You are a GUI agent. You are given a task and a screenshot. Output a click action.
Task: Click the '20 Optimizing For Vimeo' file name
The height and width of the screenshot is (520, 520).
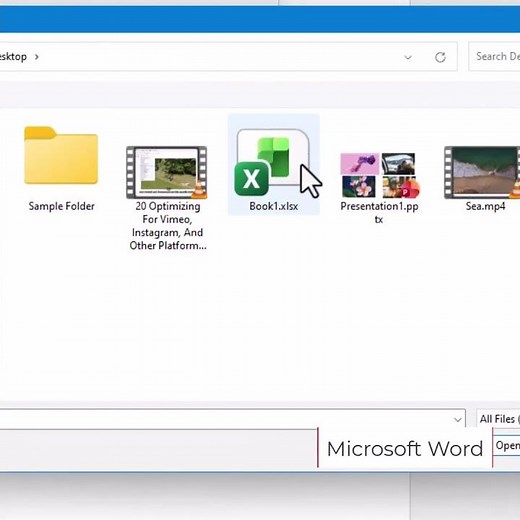click(x=168, y=226)
